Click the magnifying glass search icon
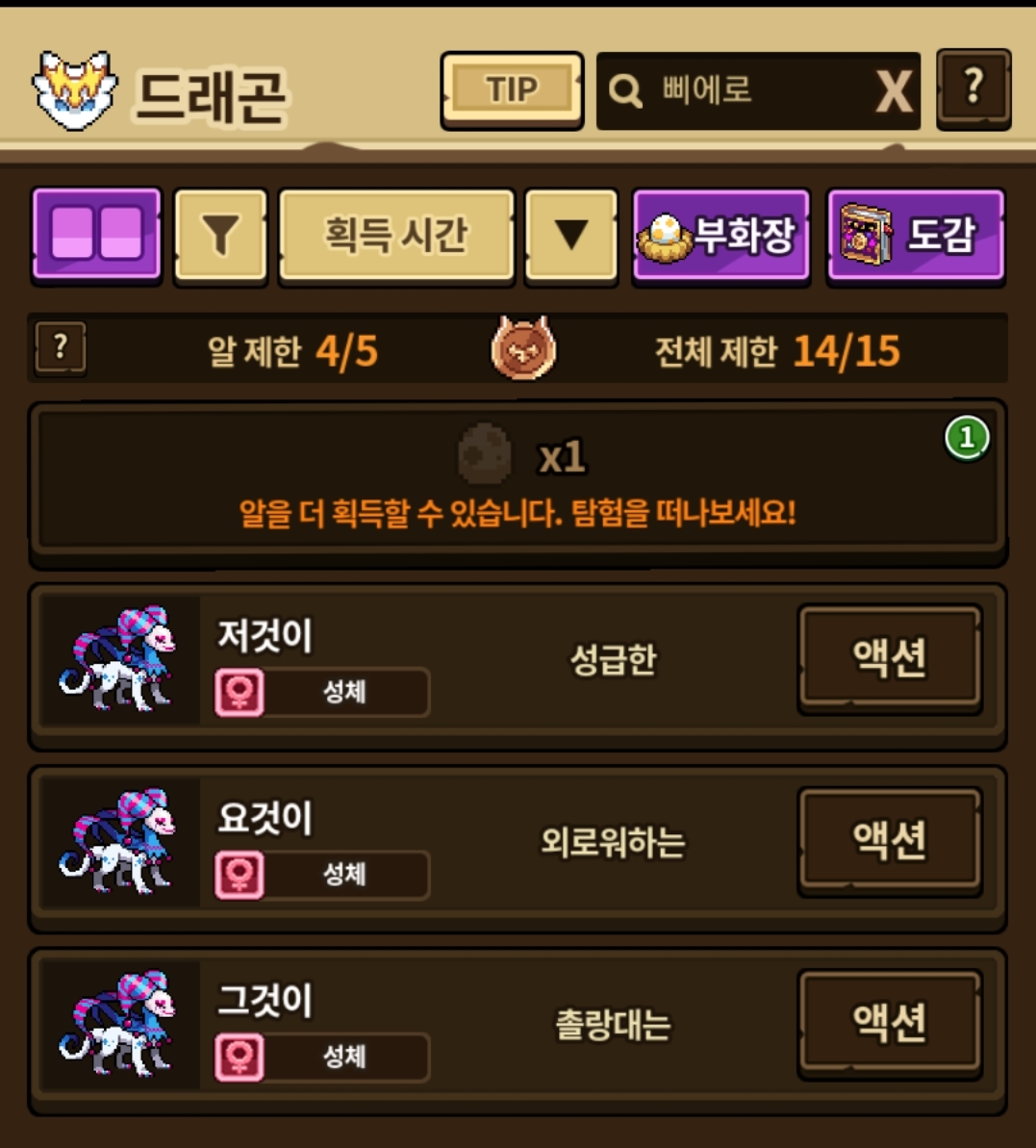Image resolution: width=1036 pixels, height=1148 pixels. click(x=625, y=91)
